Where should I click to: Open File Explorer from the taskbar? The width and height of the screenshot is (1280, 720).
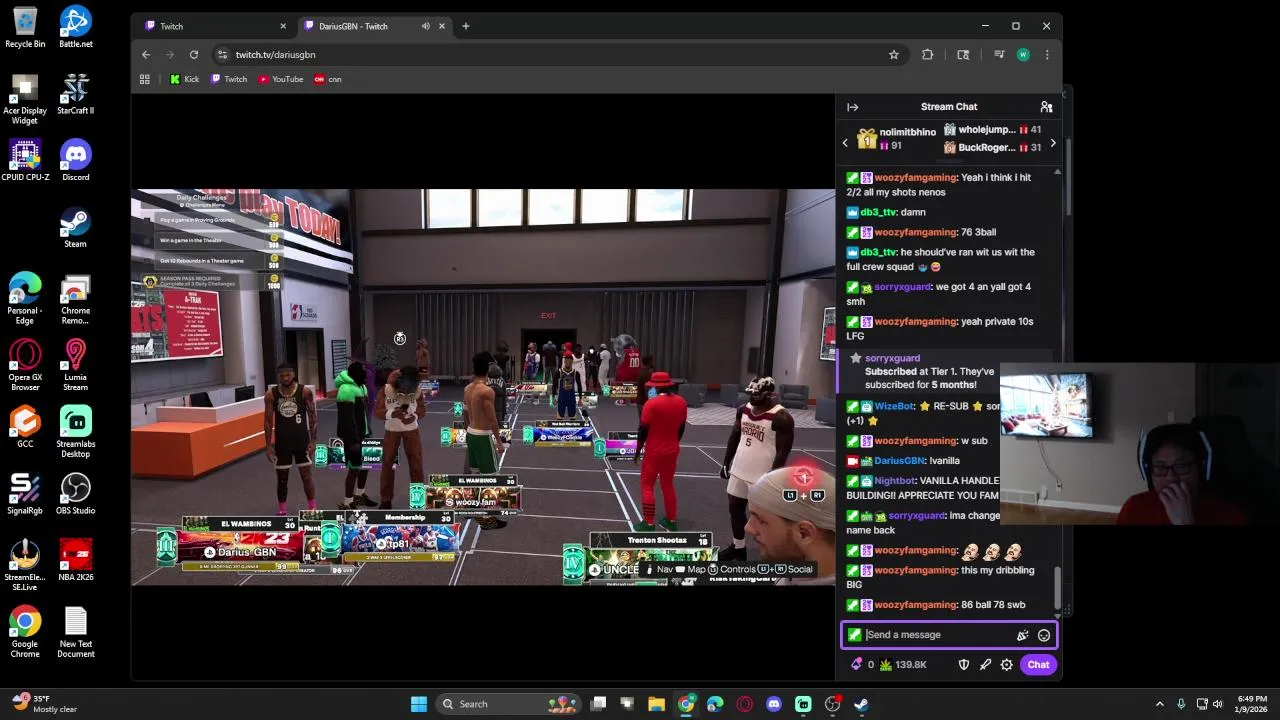tap(656, 704)
